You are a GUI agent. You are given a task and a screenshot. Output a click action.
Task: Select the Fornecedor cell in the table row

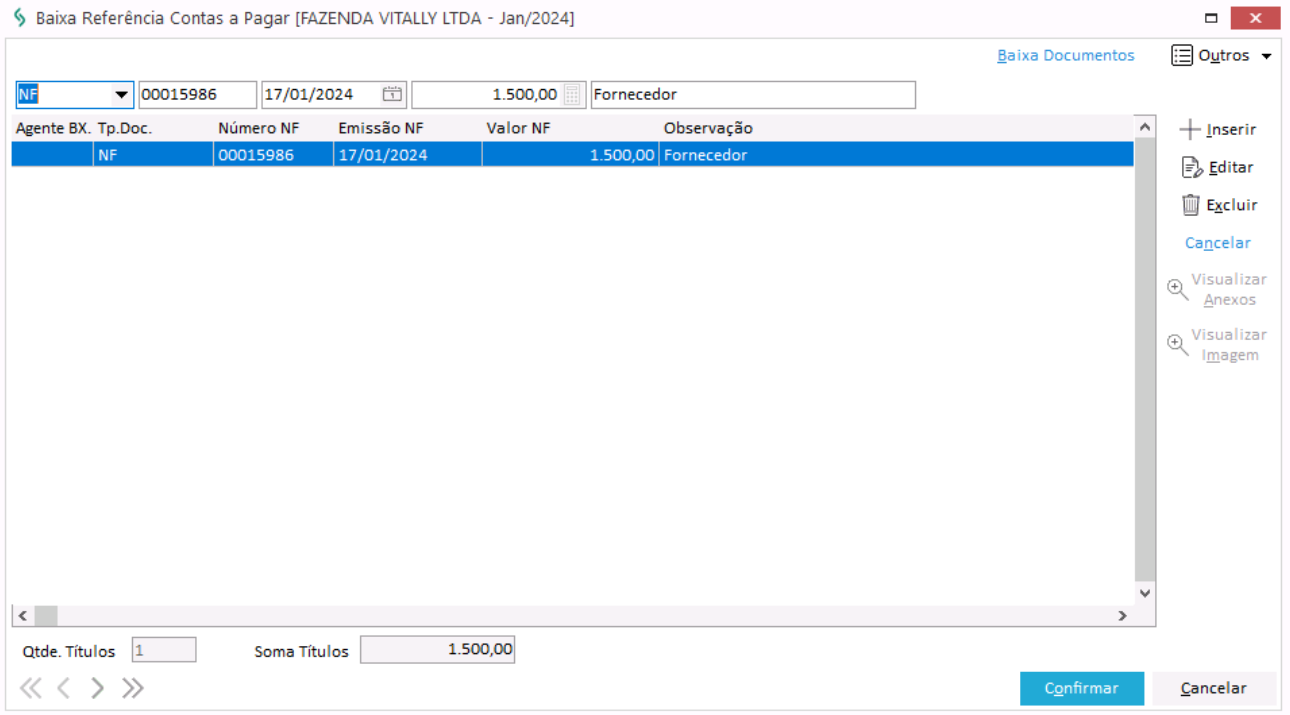pyautogui.click(x=896, y=155)
